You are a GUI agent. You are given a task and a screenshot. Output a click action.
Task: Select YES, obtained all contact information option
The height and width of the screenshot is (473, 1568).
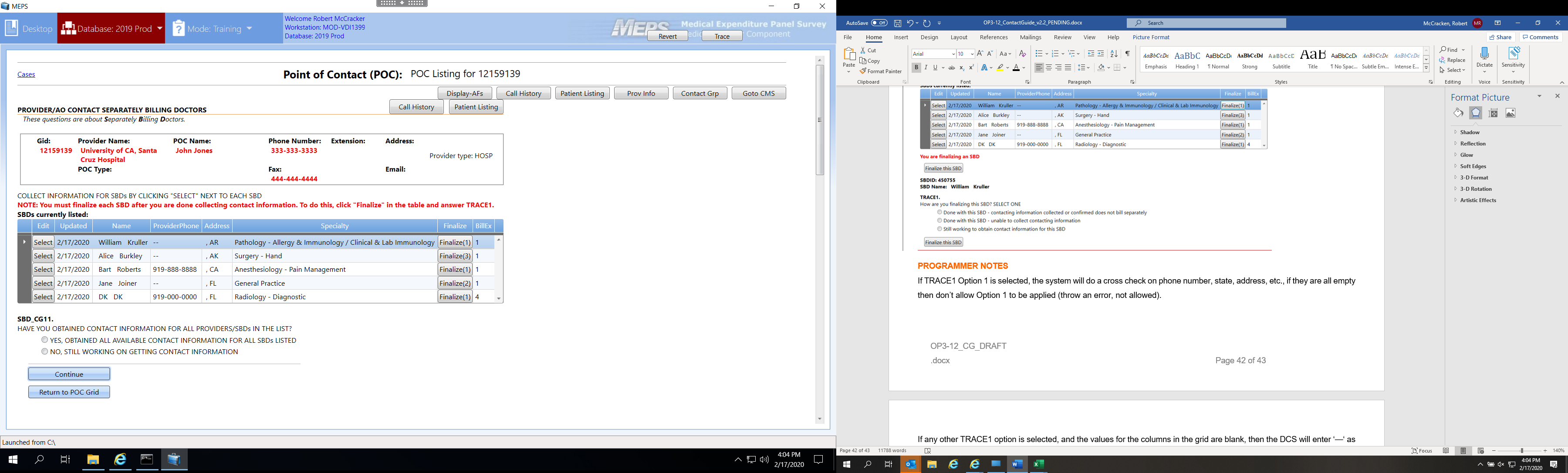tap(44, 340)
